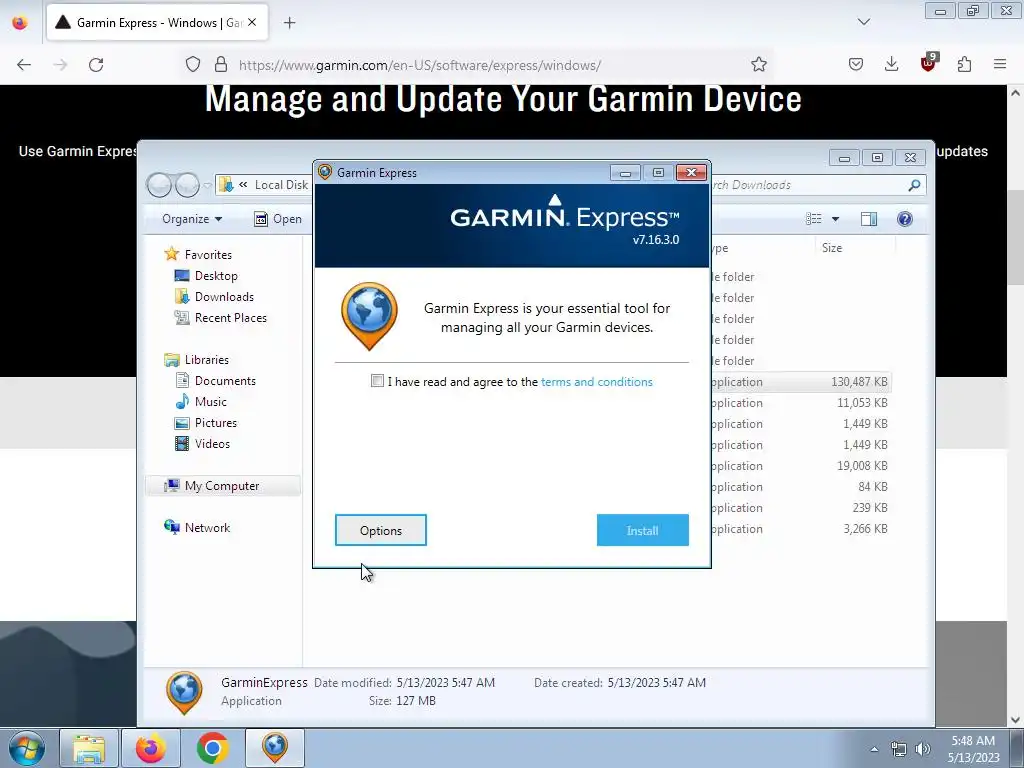The width and height of the screenshot is (1024, 768).
Task: Open Firefox from taskbar
Action: [150, 748]
